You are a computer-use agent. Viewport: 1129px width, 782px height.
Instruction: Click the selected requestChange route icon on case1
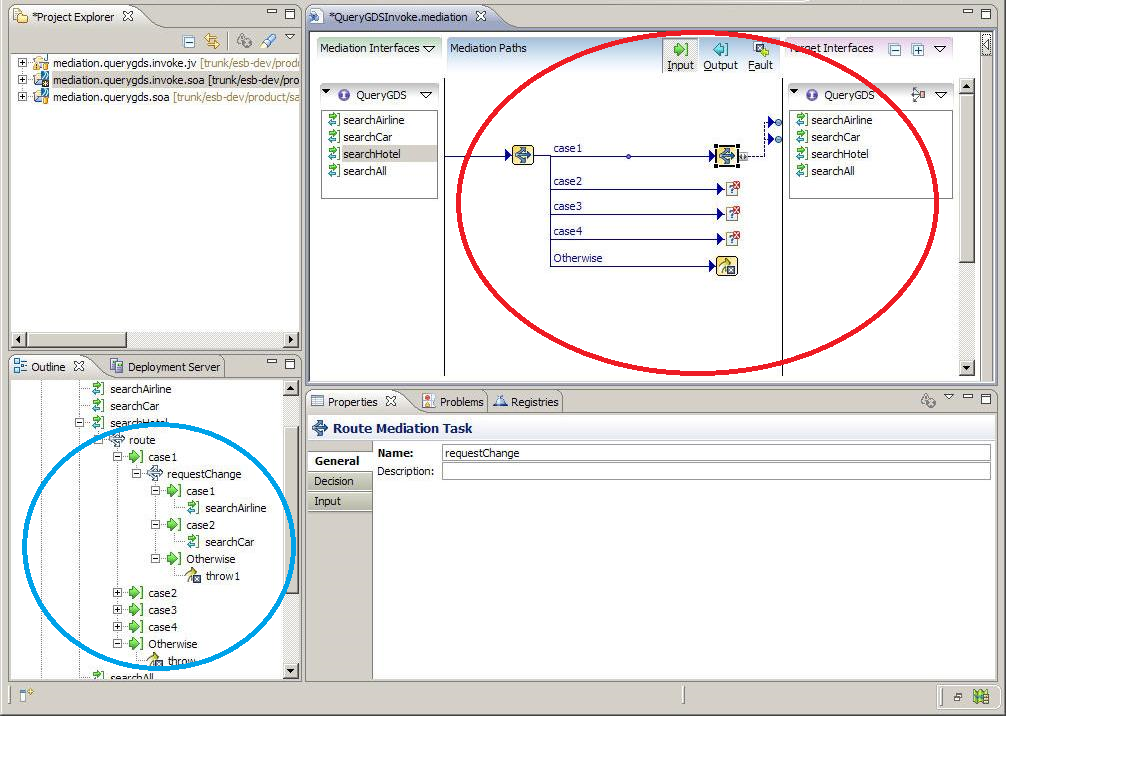[x=727, y=156]
